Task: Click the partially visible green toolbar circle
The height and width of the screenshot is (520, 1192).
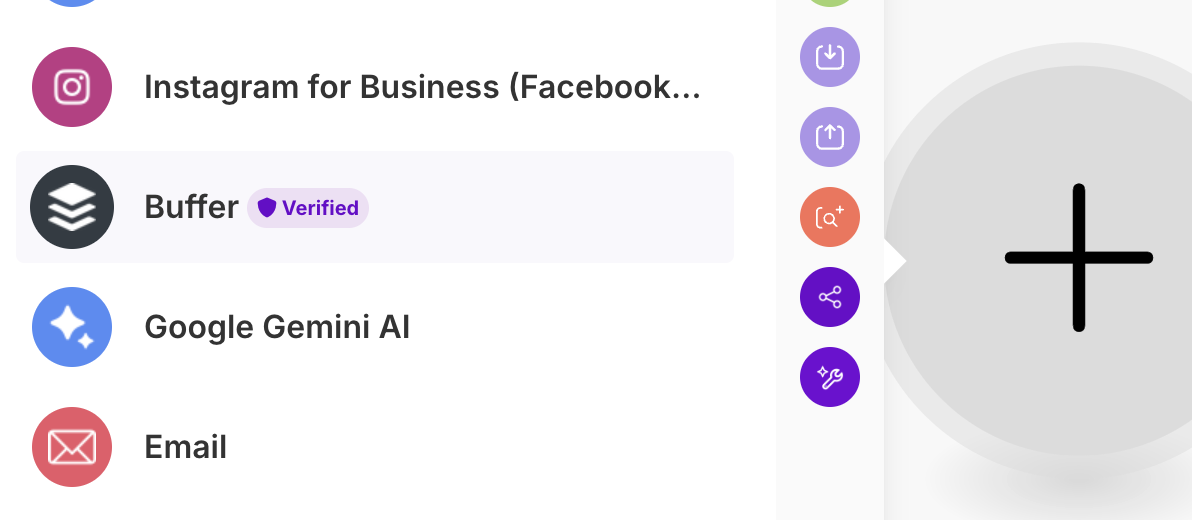Action: [830, 3]
